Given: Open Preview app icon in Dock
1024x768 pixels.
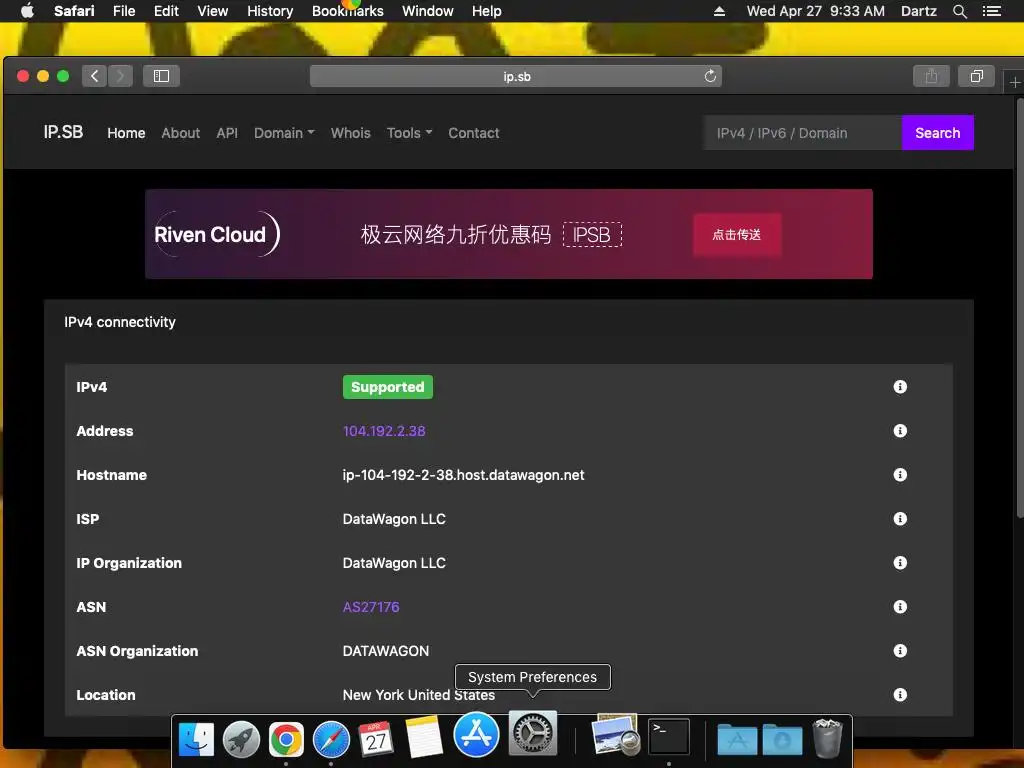Looking at the screenshot, I should 615,735.
